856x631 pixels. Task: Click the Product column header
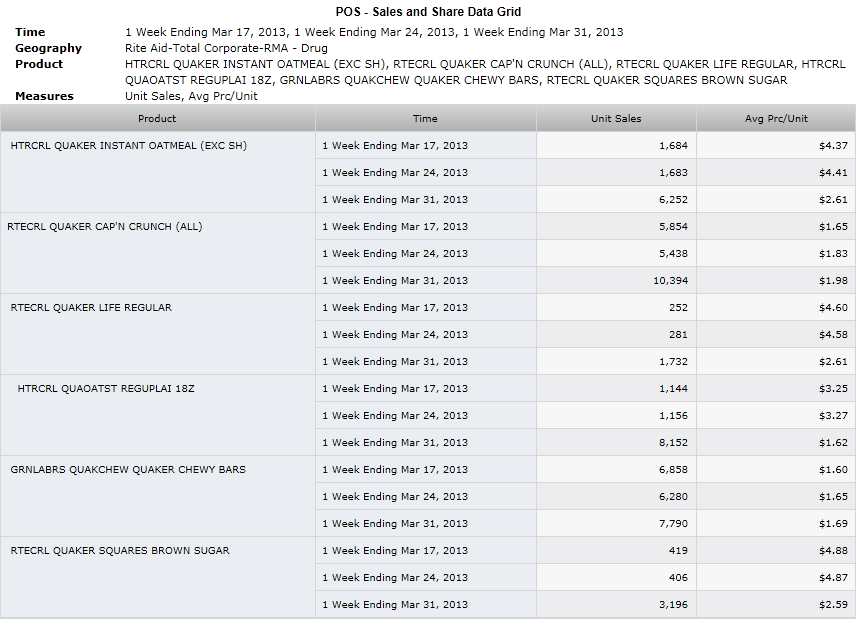coord(157,118)
